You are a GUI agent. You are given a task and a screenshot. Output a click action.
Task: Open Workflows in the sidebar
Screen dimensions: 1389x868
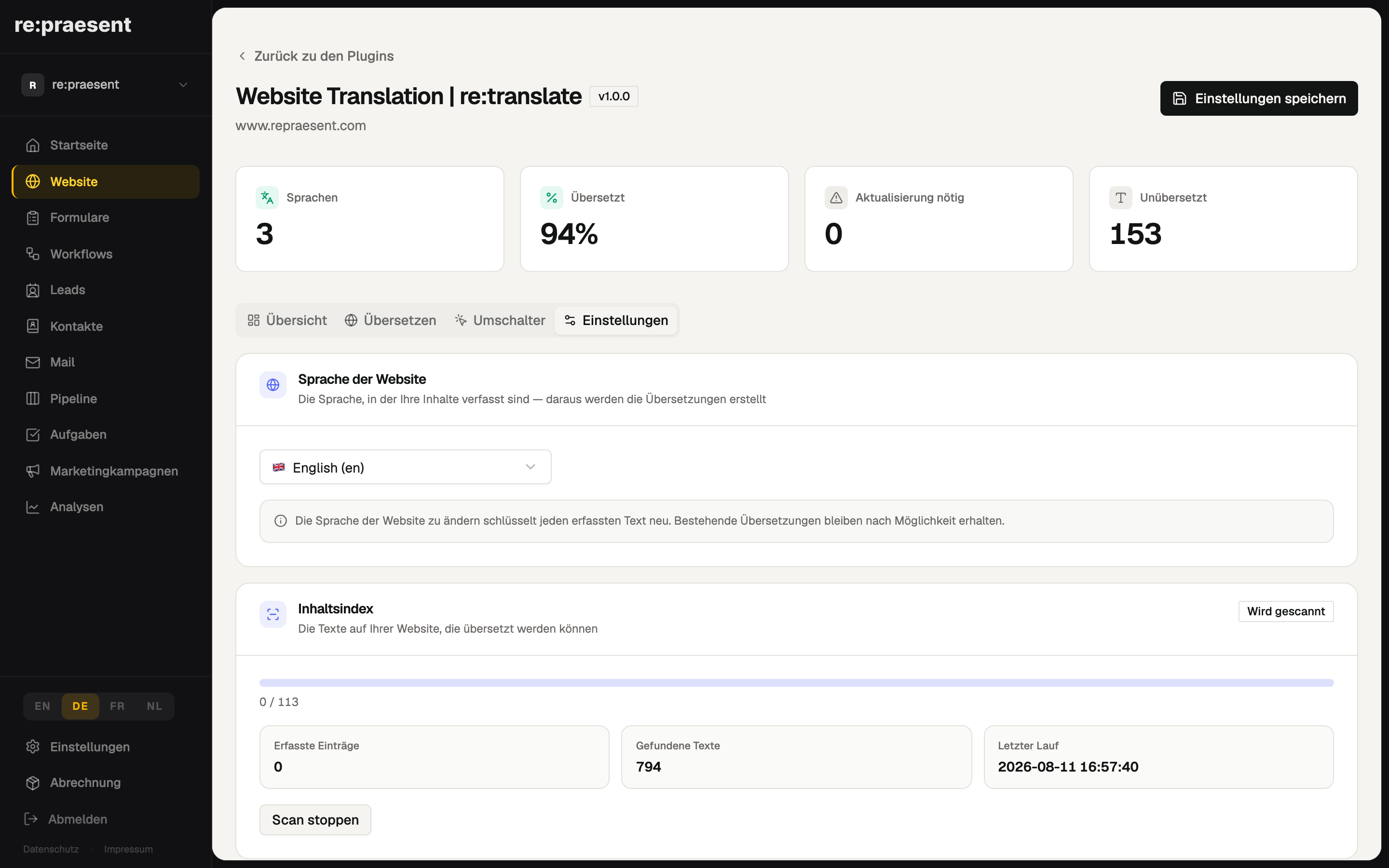point(106,254)
